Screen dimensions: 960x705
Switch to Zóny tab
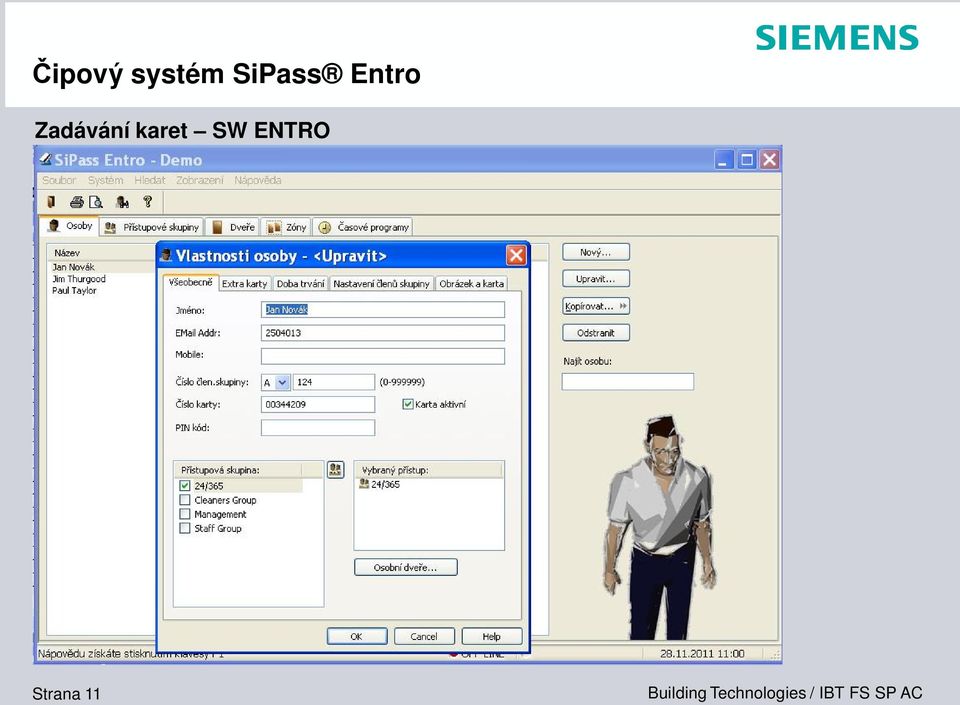287,227
